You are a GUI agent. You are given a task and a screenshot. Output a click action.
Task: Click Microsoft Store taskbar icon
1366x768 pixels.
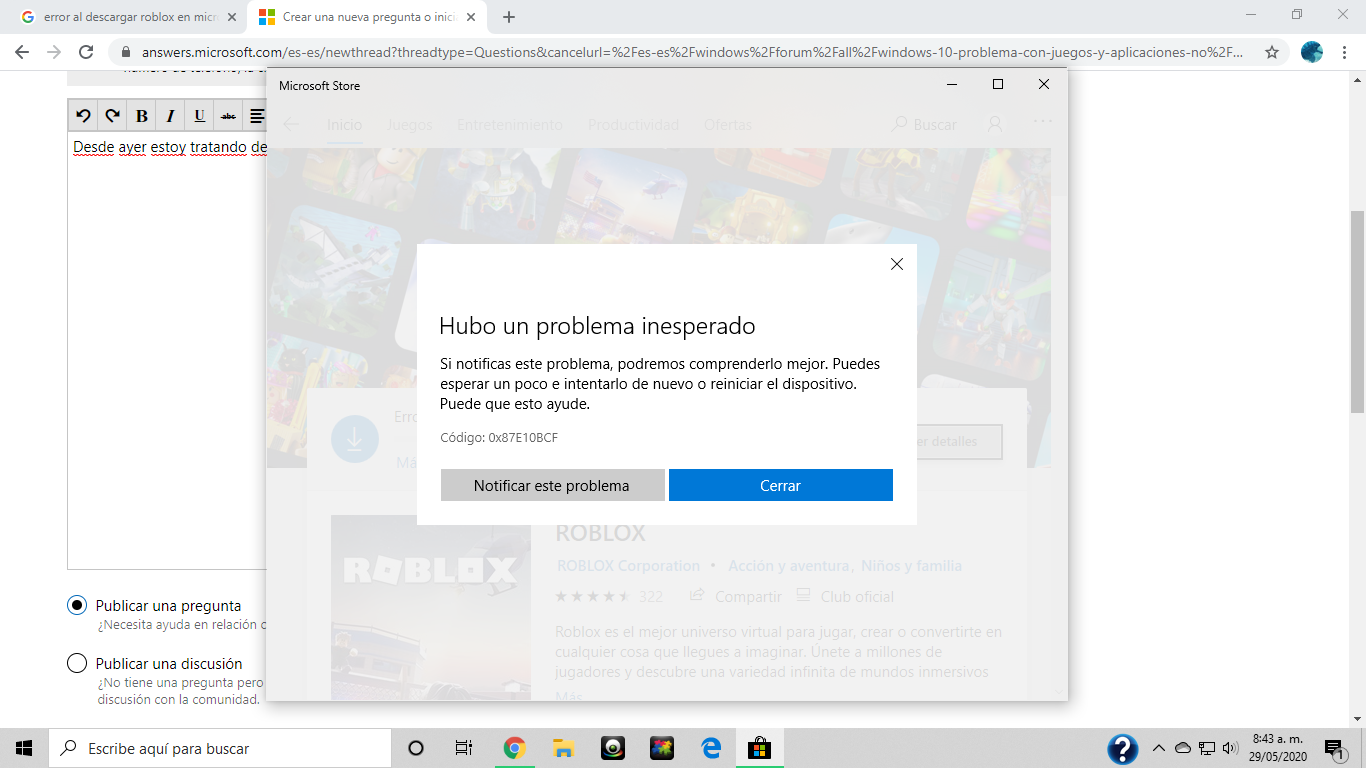click(x=760, y=748)
